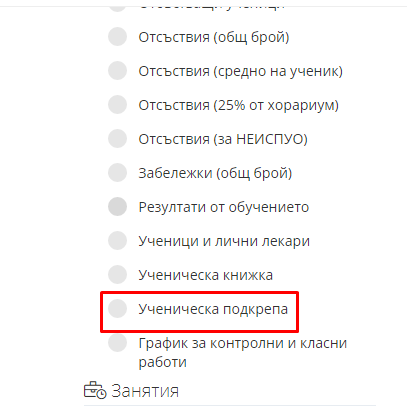Select circle icon for График за контролни

tap(117, 343)
